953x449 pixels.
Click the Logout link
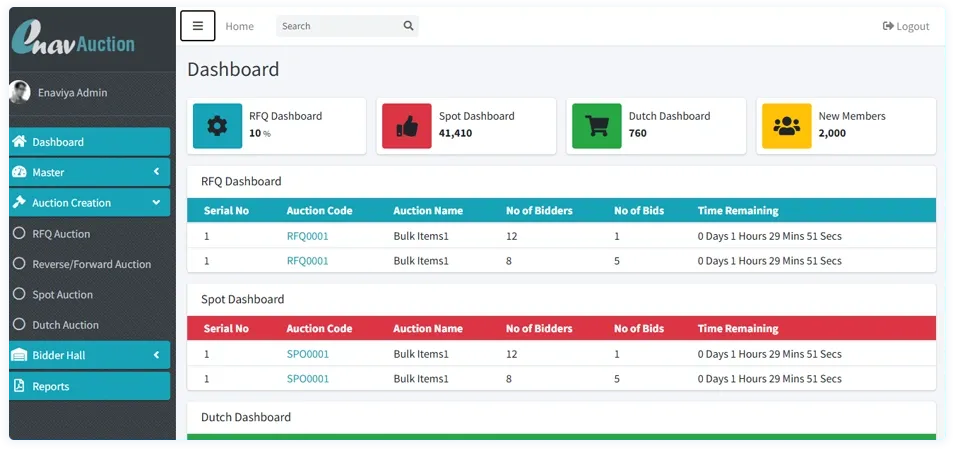click(x=906, y=26)
